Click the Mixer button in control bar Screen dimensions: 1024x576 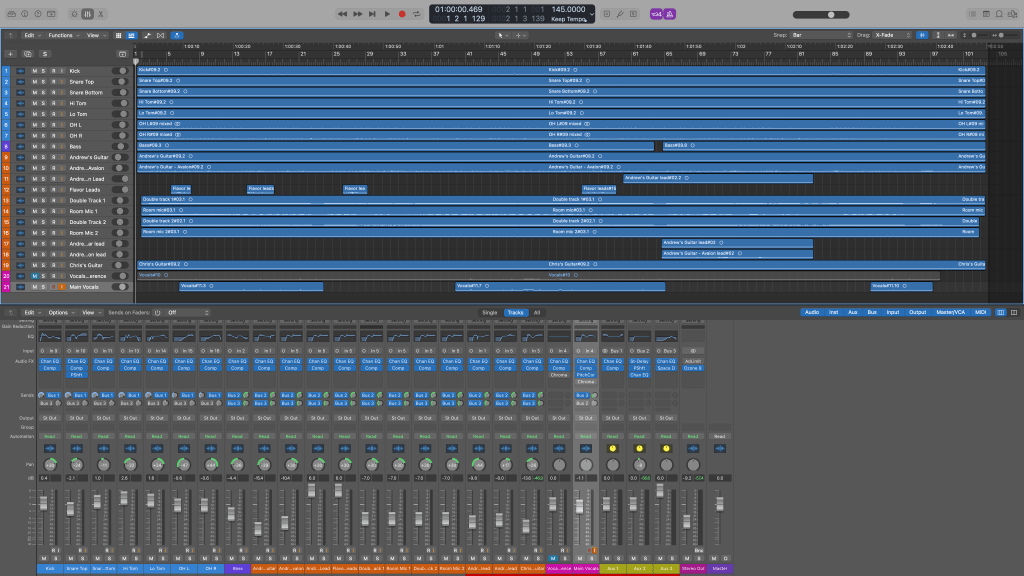88,14
